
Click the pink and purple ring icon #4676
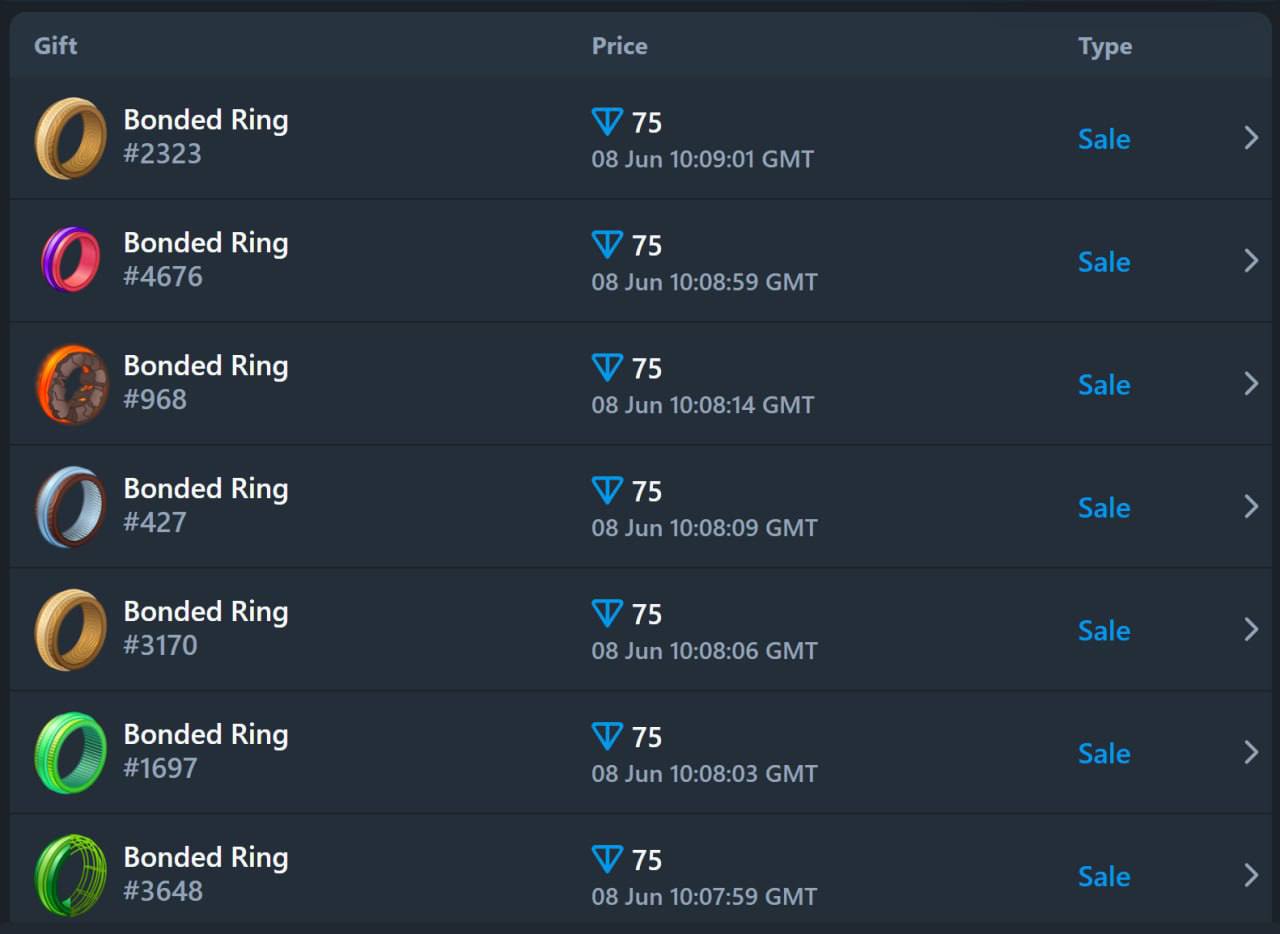71,260
